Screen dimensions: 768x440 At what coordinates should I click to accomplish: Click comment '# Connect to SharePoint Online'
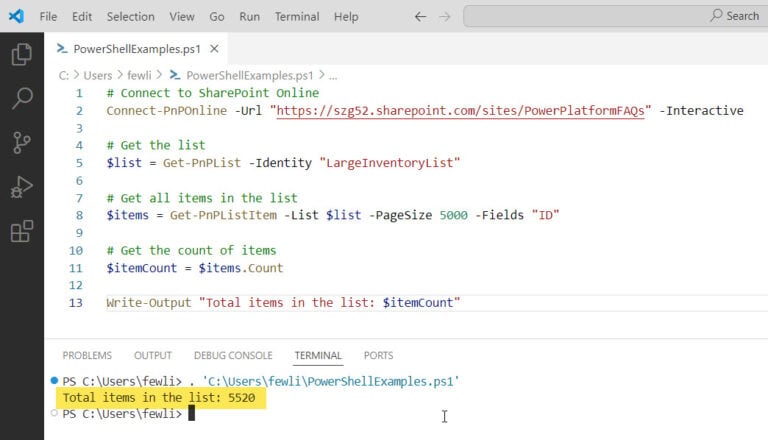[x=213, y=93]
